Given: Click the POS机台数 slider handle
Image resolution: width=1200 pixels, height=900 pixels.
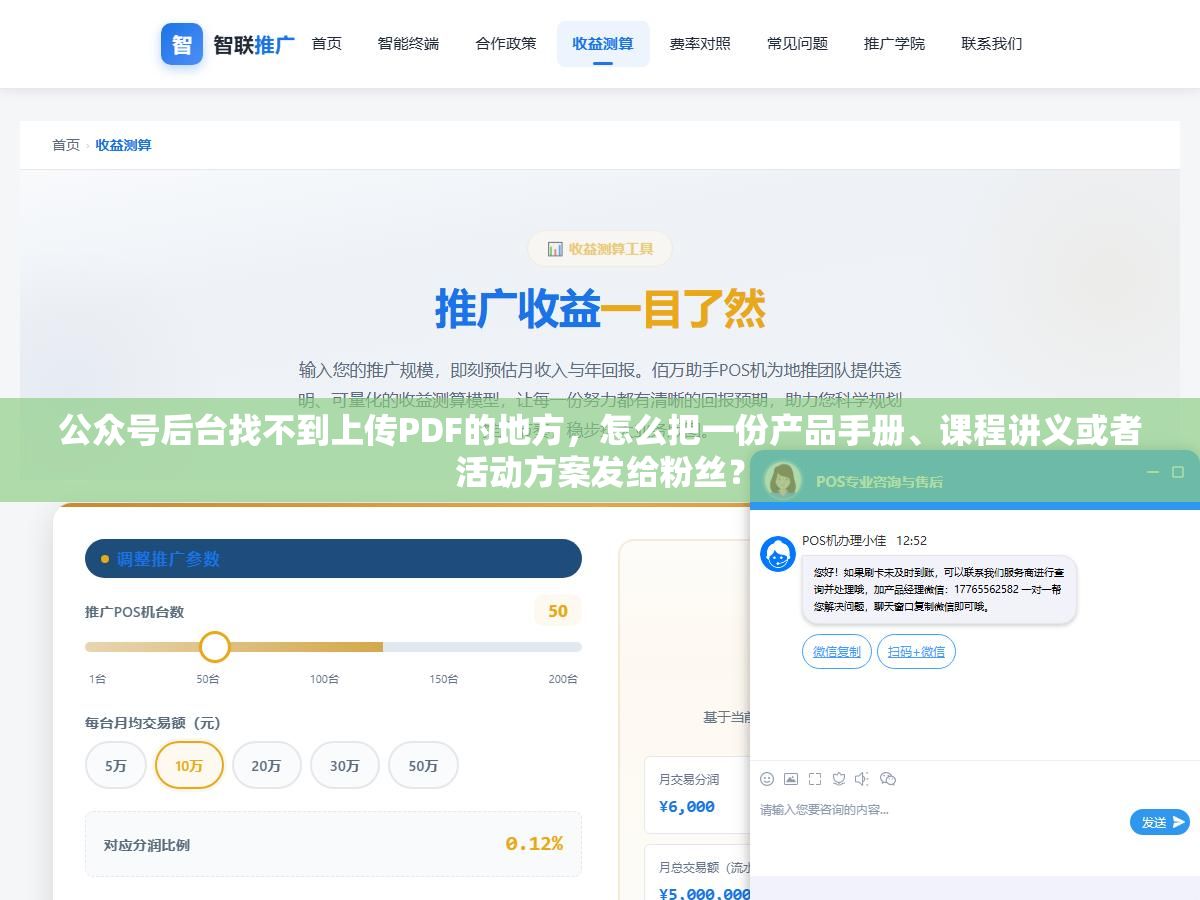Looking at the screenshot, I should click(214, 647).
